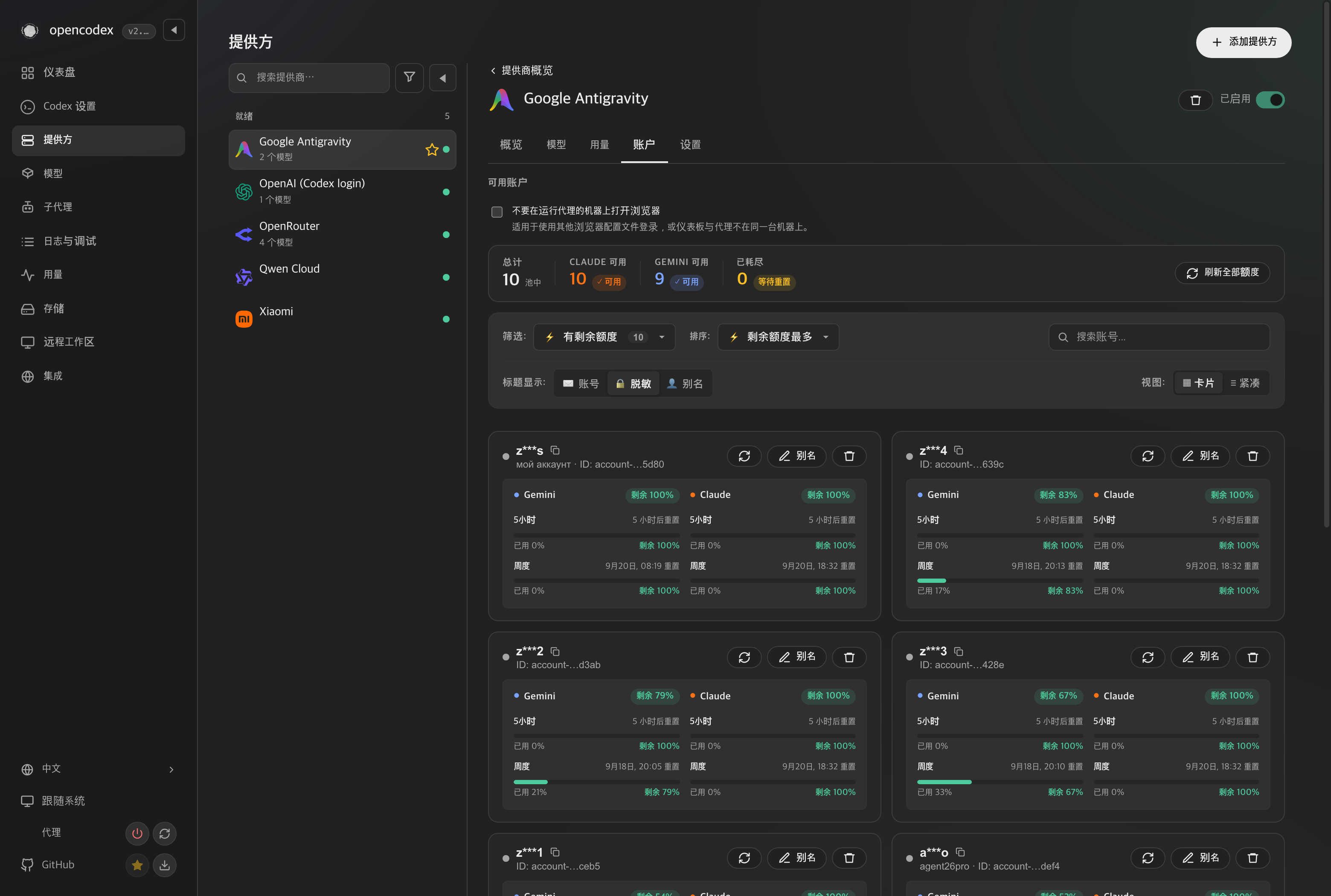
Task: Delete account z***4
Action: pyautogui.click(x=1252, y=456)
